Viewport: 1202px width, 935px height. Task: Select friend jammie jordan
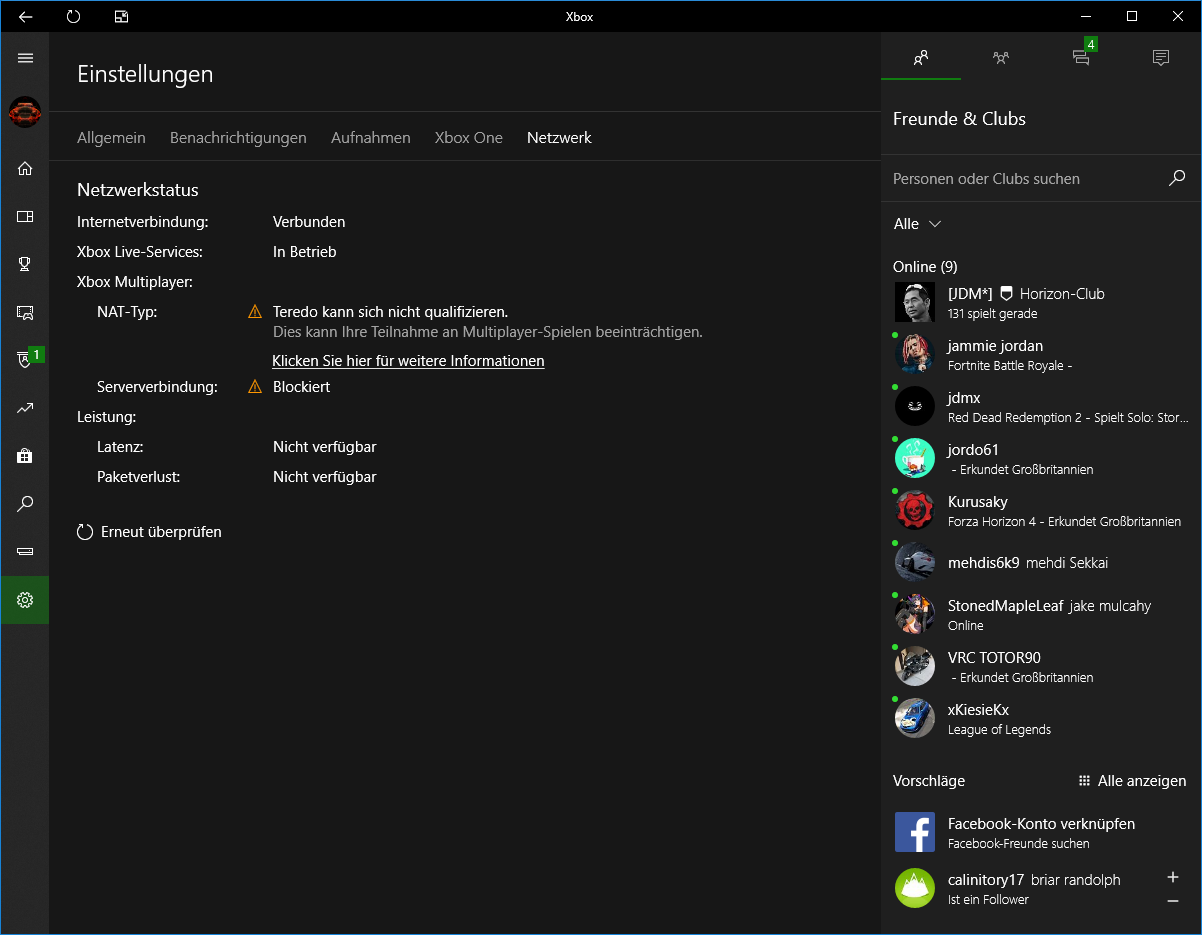click(1041, 354)
